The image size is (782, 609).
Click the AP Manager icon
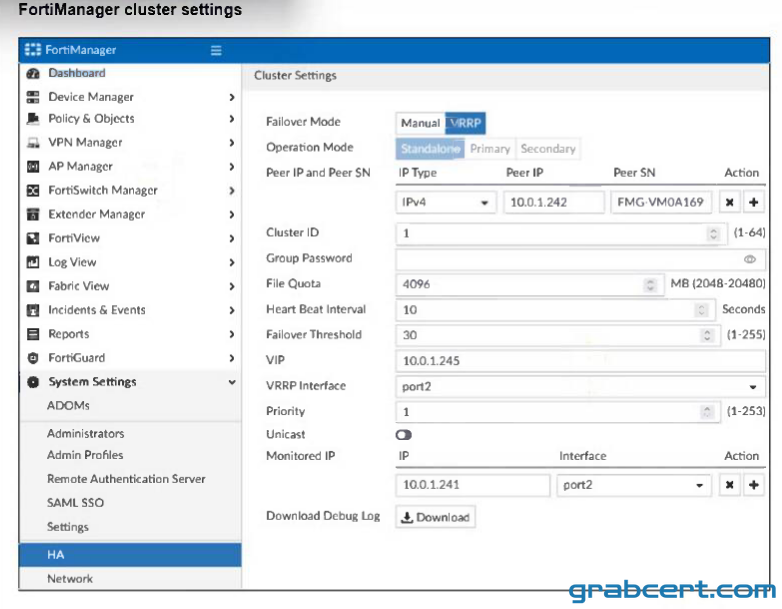pyautogui.click(x=33, y=167)
